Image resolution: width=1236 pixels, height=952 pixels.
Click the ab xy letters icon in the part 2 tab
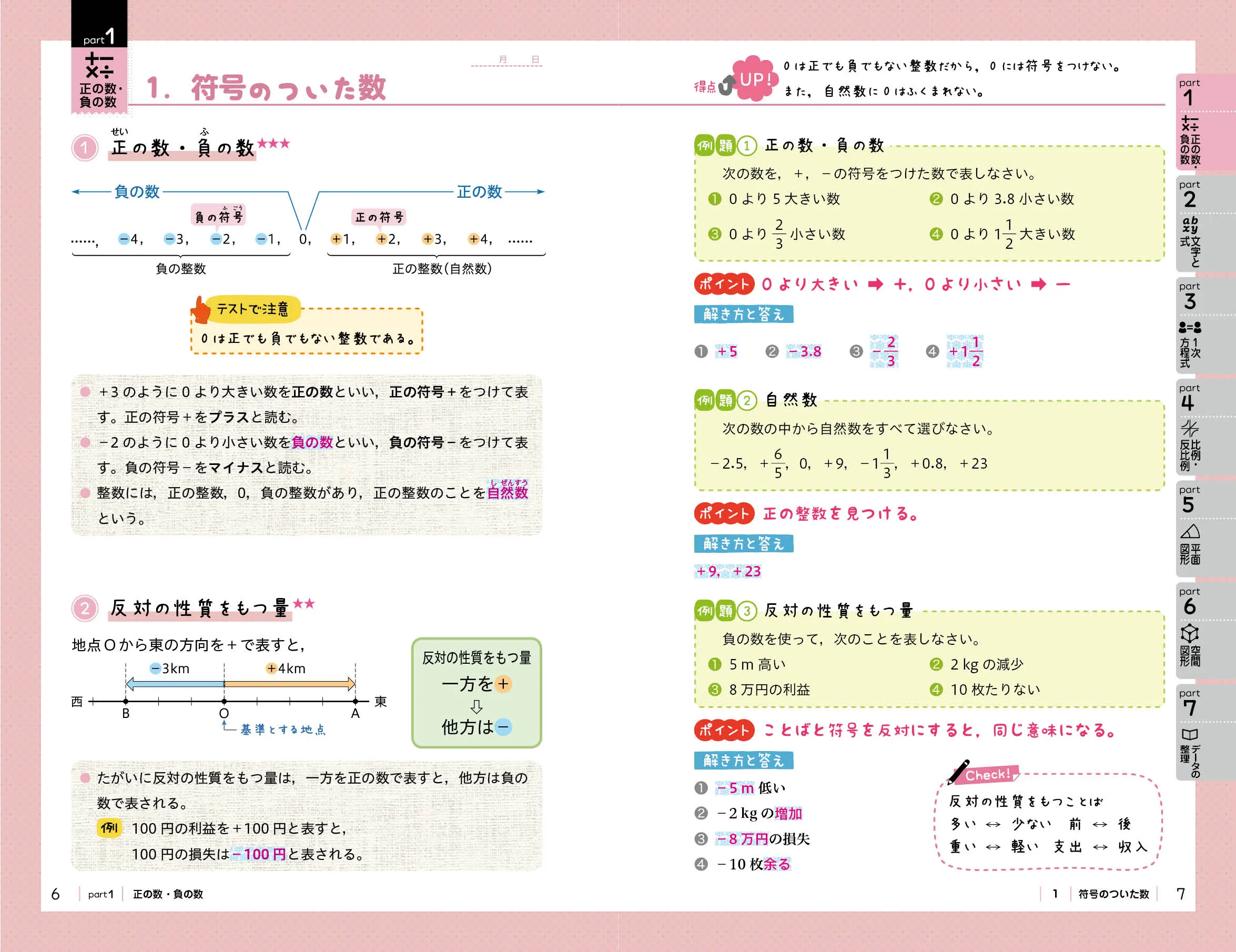[x=1190, y=225]
